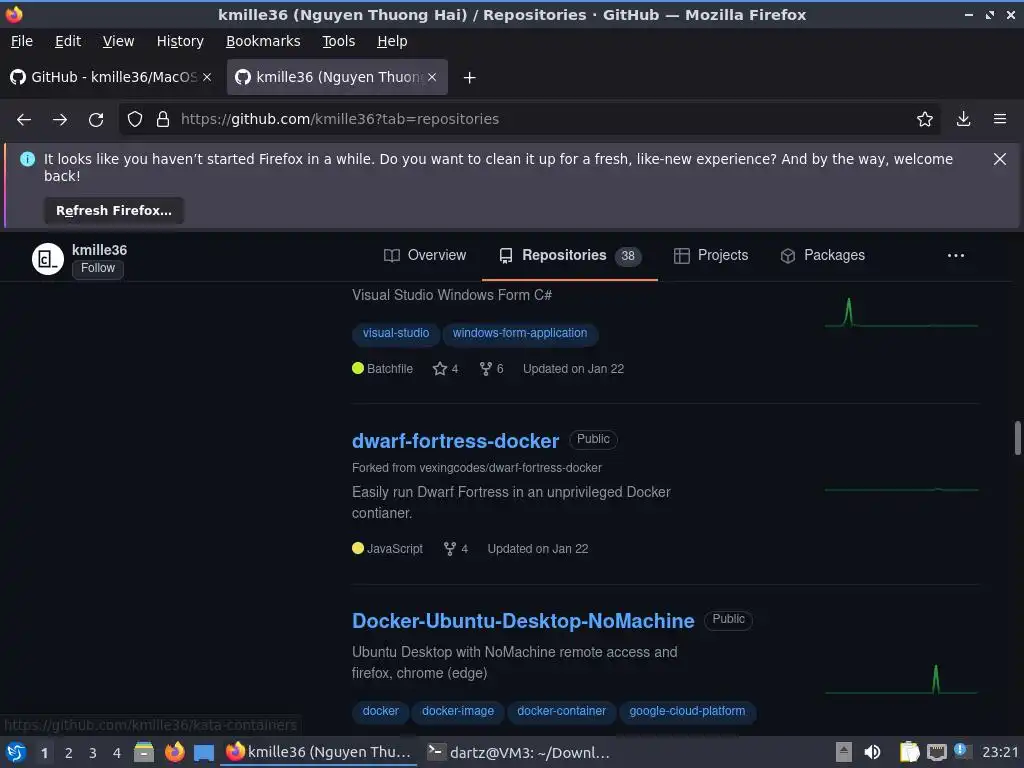Open forks count 4 of dwarf-fortress-docker

click(x=456, y=549)
